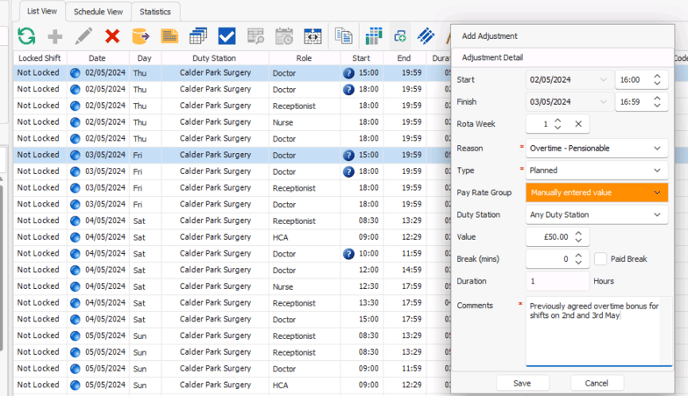The width and height of the screenshot is (688, 396).
Task: Click the stacked tables icon
Action: point(198,36)
